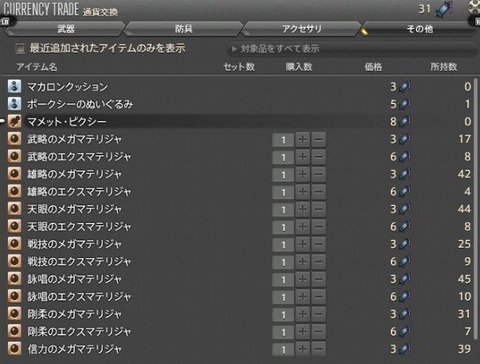Click the ポークシーのぬいぐるみ item icon

tap(14, 104)
